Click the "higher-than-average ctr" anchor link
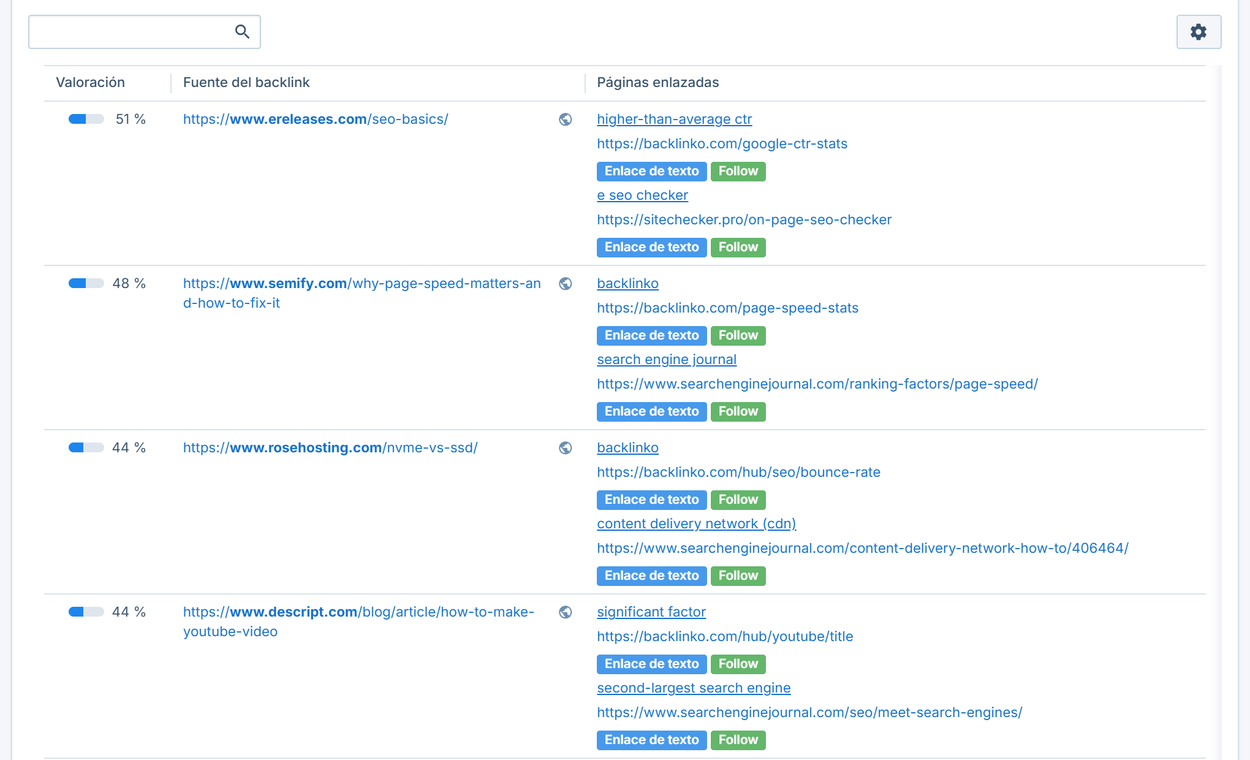The height and width of the screenshot is (760, 1250). pos(674,119)
